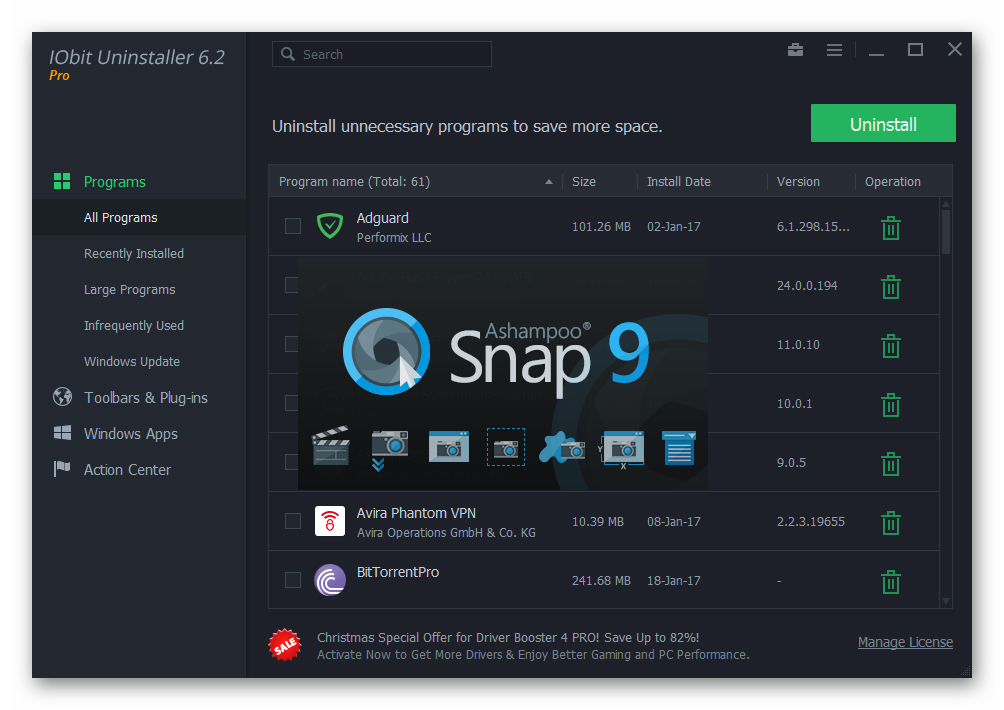1004x710 pixels.
Task: Click the BitTorrentPro purple swirl icon
Action: click(x=330, y=580)
